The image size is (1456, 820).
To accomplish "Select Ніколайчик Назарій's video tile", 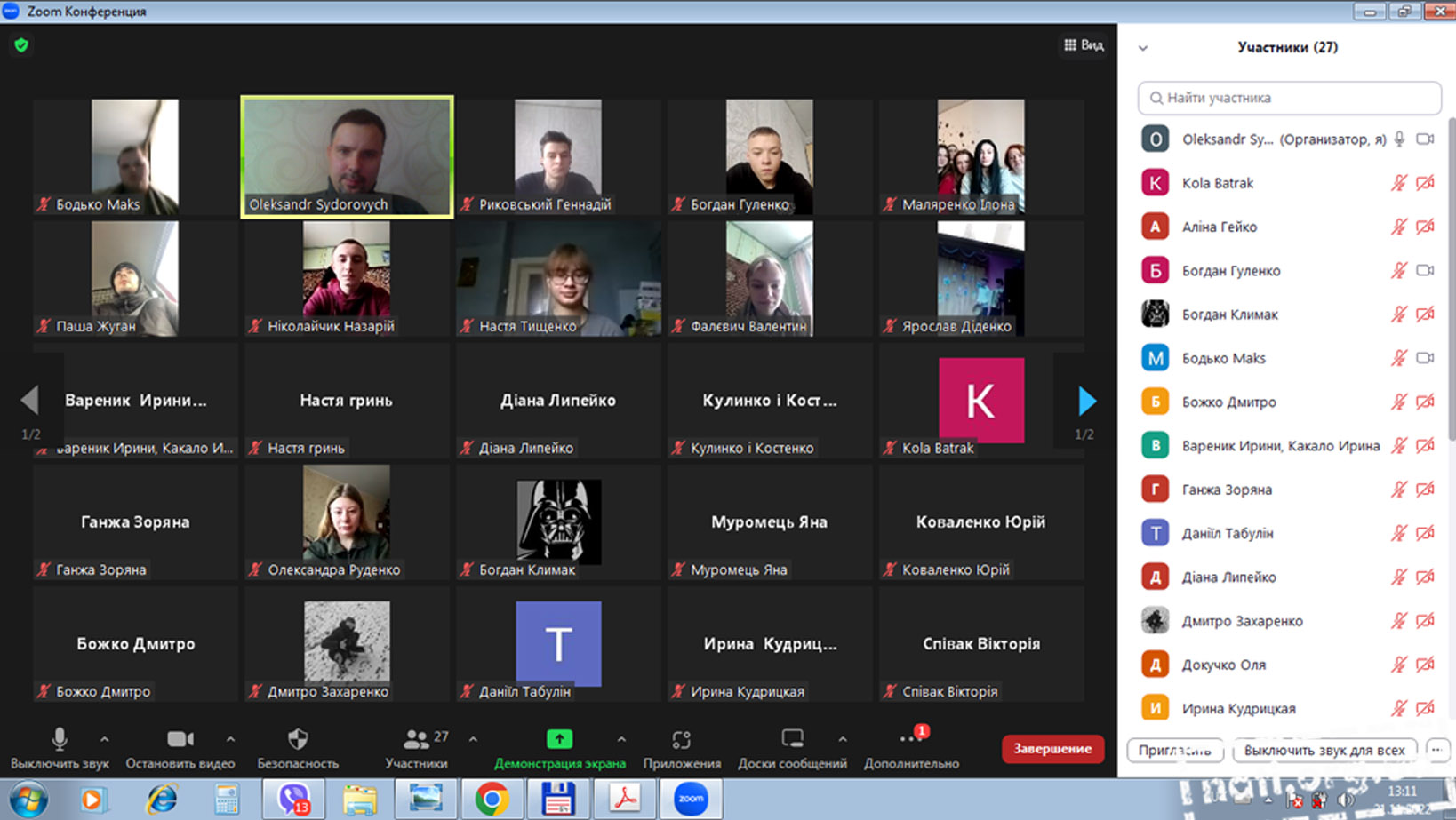I will (x=347, y=278).
